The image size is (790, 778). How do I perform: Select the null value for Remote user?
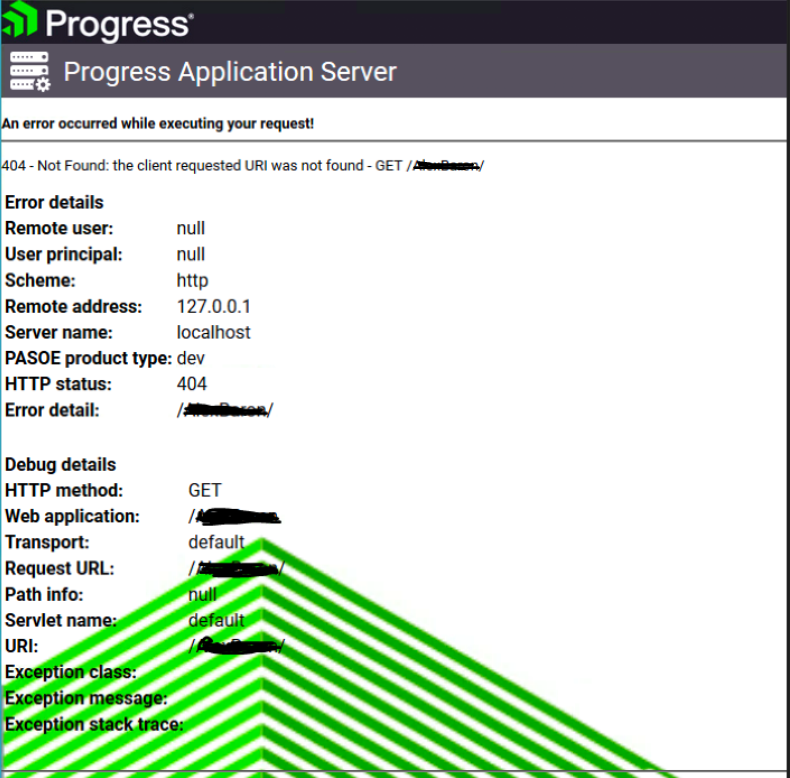(x=190, y=228)
